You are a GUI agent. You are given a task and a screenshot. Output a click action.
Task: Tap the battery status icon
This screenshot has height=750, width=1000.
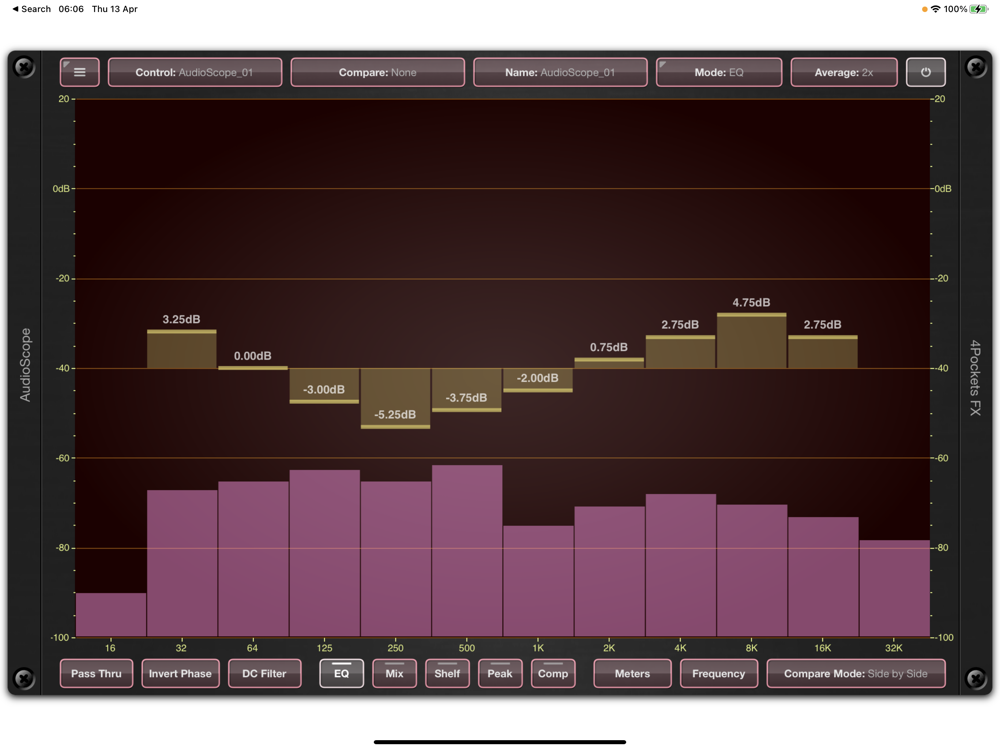click(x=979, y=9)
